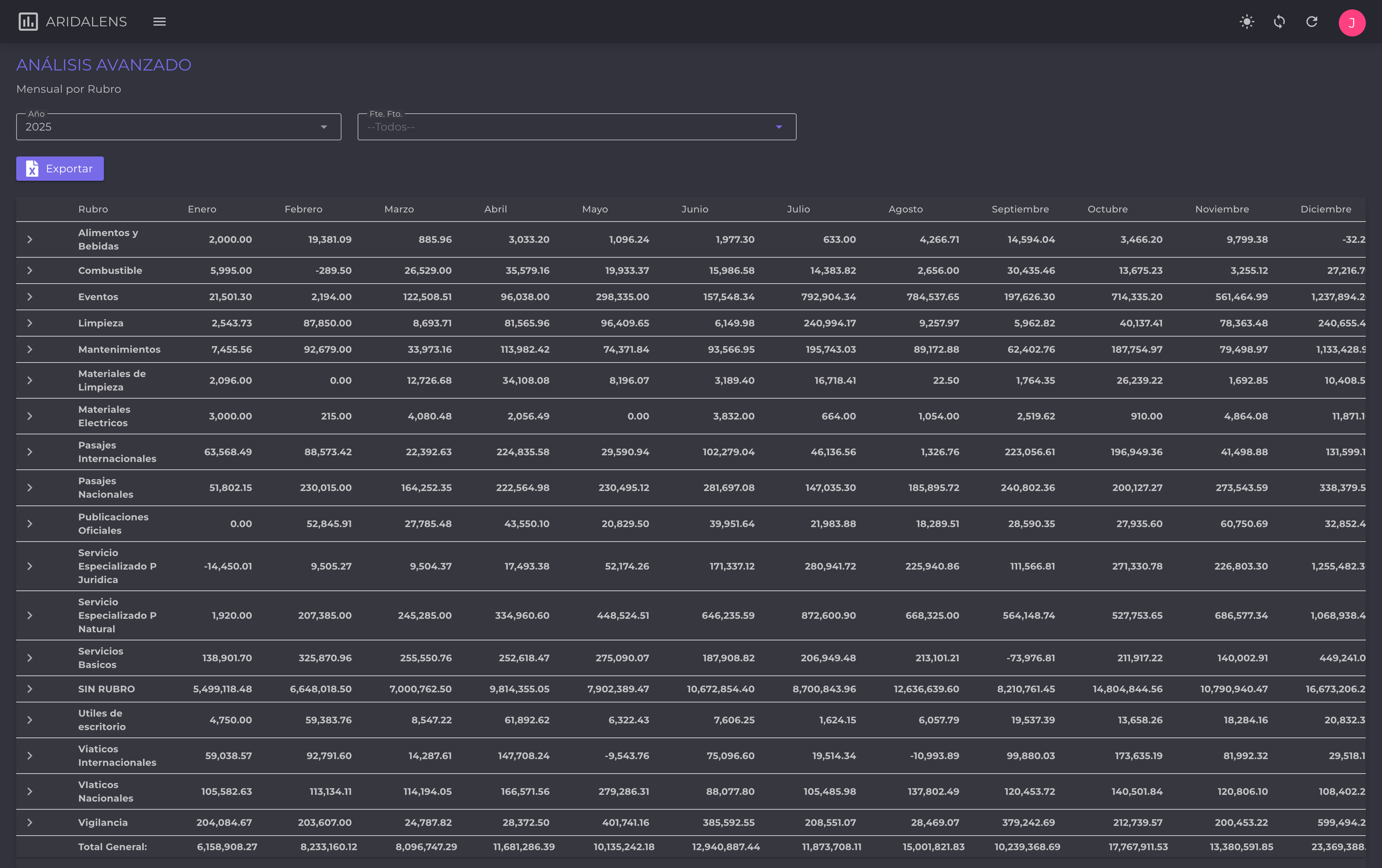Viewport: 1382px width, 868px height.
Task: Open the Fte. Fto. dropdown
Action: [576, 127]
